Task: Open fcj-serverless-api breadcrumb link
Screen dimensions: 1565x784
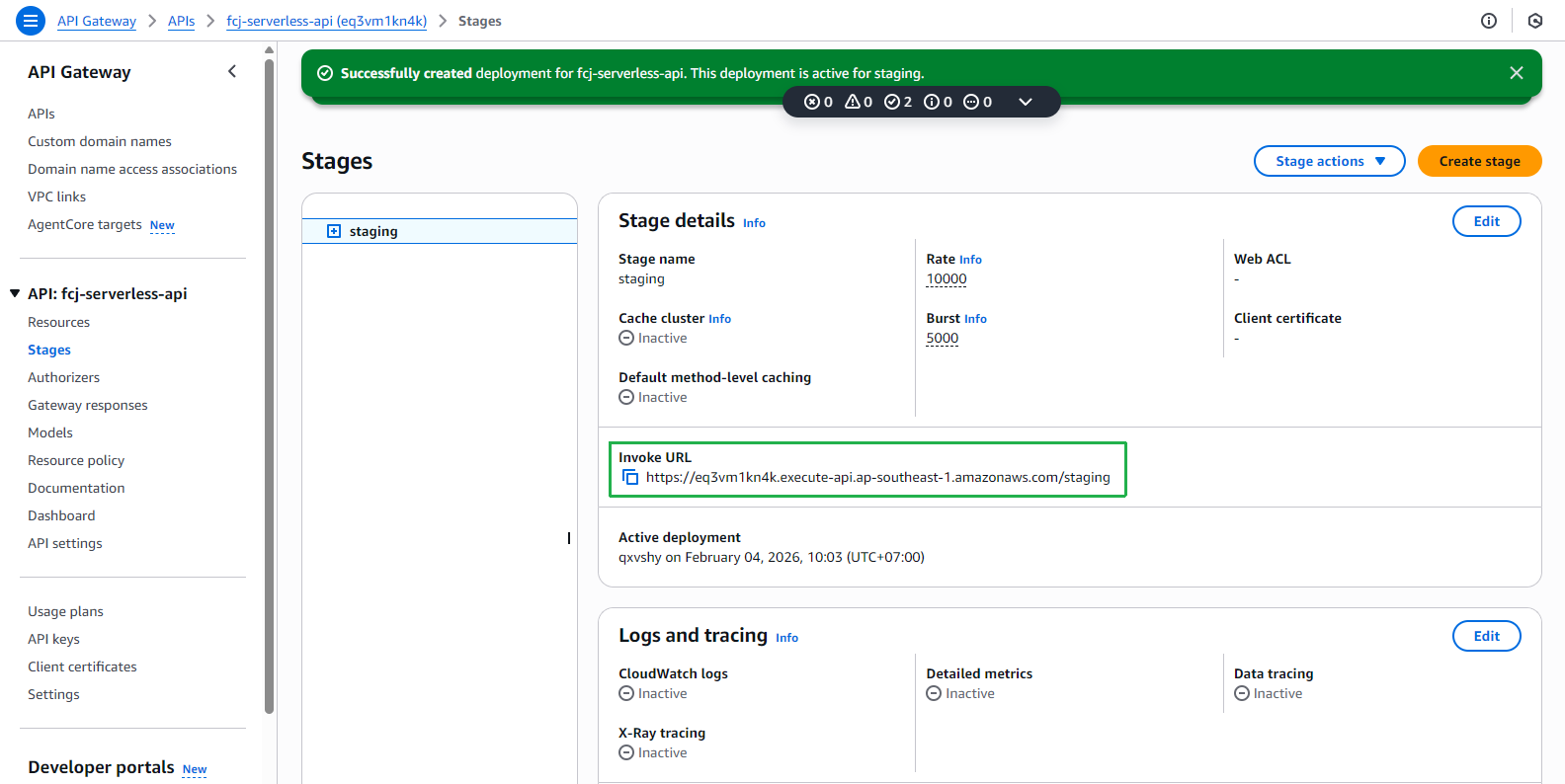Action: (x=327, y=21)
